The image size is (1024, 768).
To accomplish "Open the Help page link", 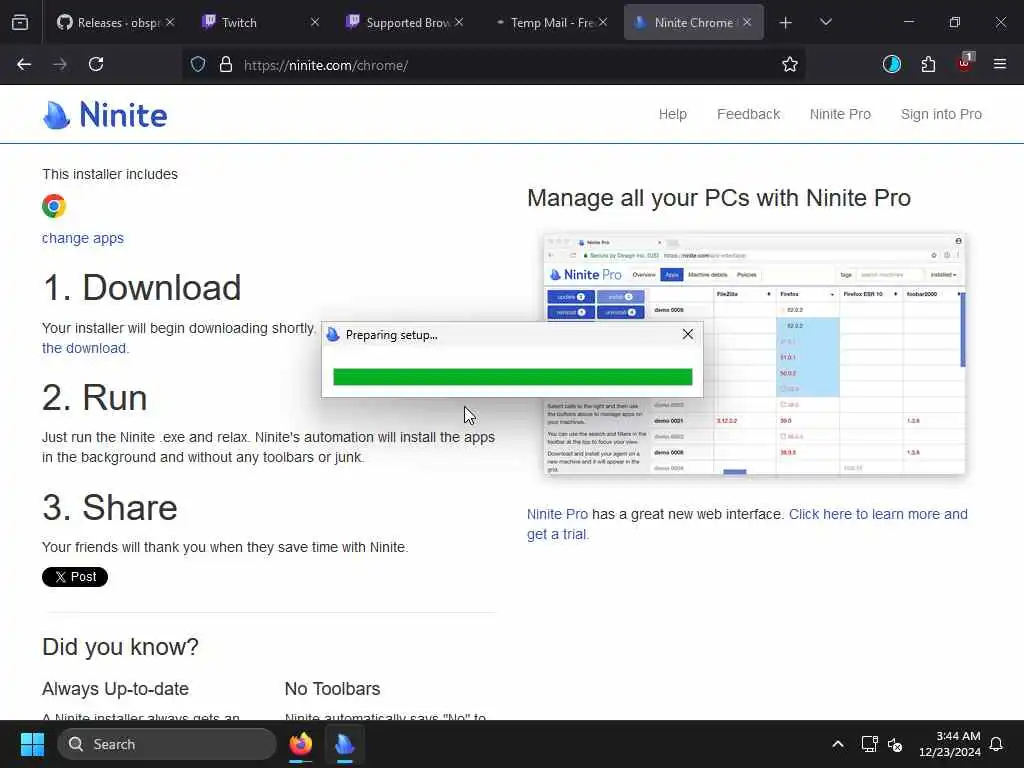I will tap(672, 114).
